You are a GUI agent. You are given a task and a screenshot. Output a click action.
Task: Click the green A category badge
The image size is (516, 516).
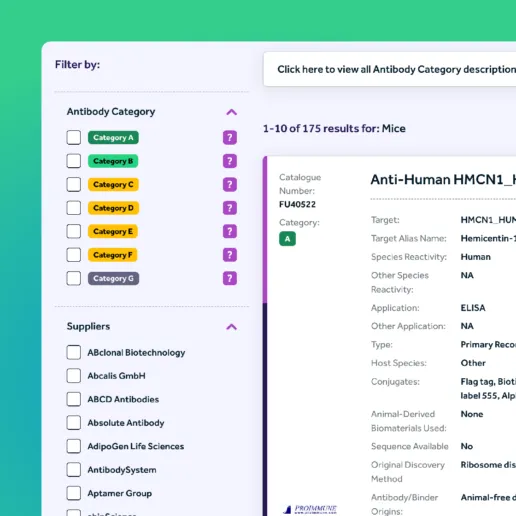[x=287, y=239]
